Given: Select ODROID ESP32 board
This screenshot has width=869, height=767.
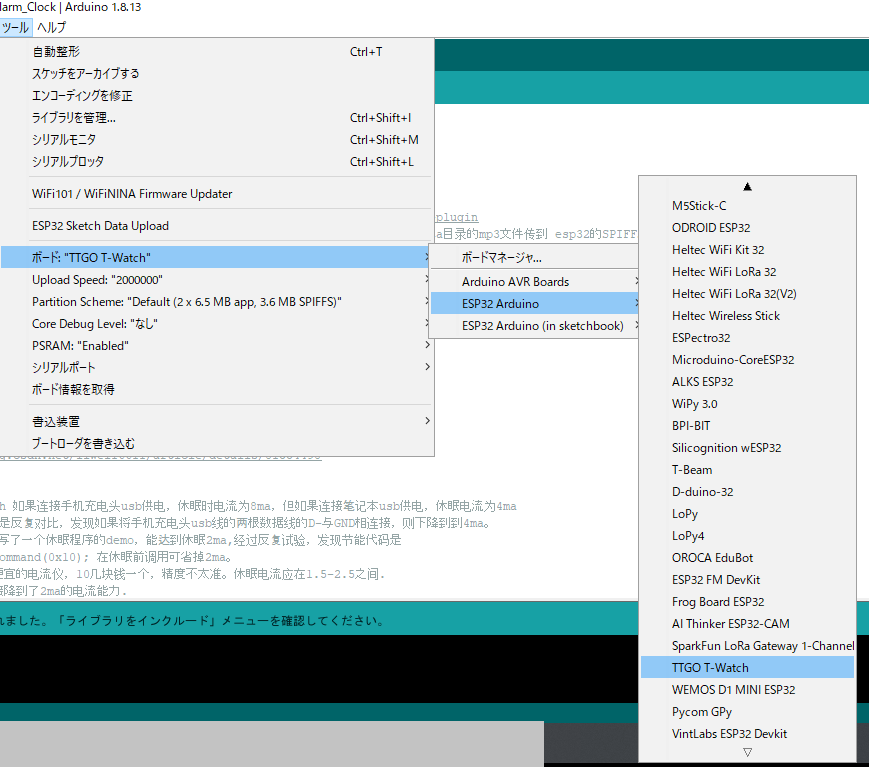Looking at the screenshot, I should 747,228.
